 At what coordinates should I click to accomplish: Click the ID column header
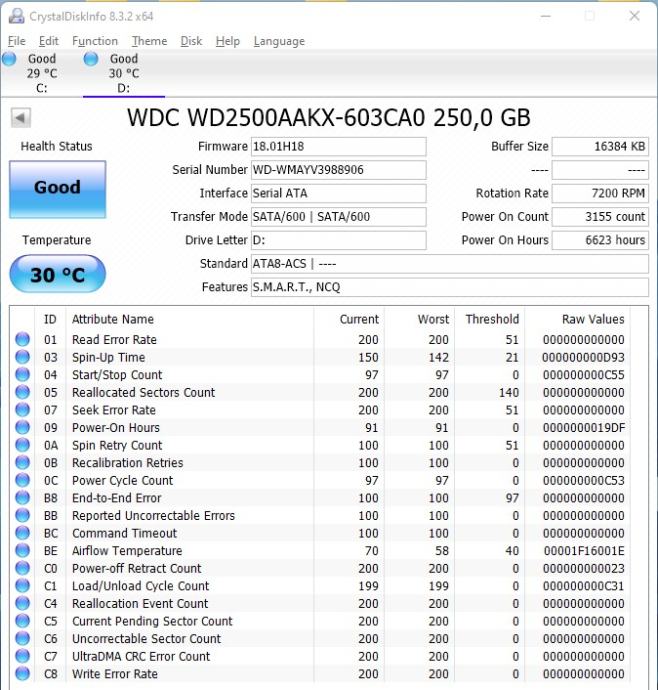pos(50,319)
